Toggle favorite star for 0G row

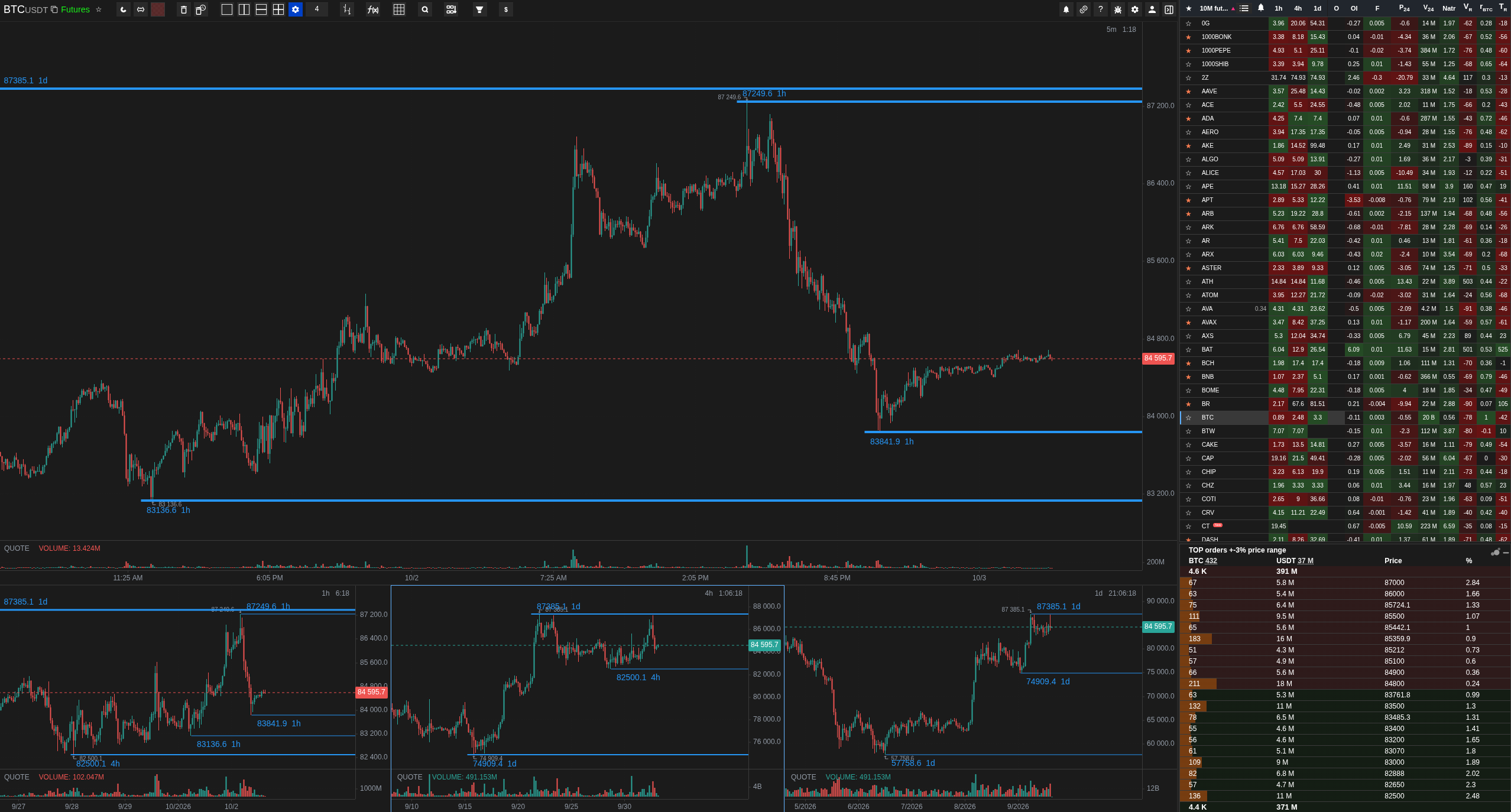pyautogui.click(x=1189, y=24)
